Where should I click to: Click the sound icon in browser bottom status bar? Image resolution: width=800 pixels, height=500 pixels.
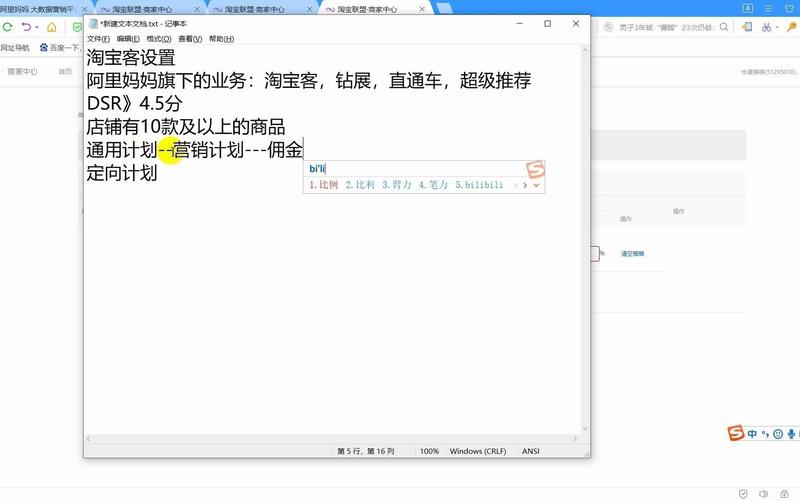coord(764,493)
